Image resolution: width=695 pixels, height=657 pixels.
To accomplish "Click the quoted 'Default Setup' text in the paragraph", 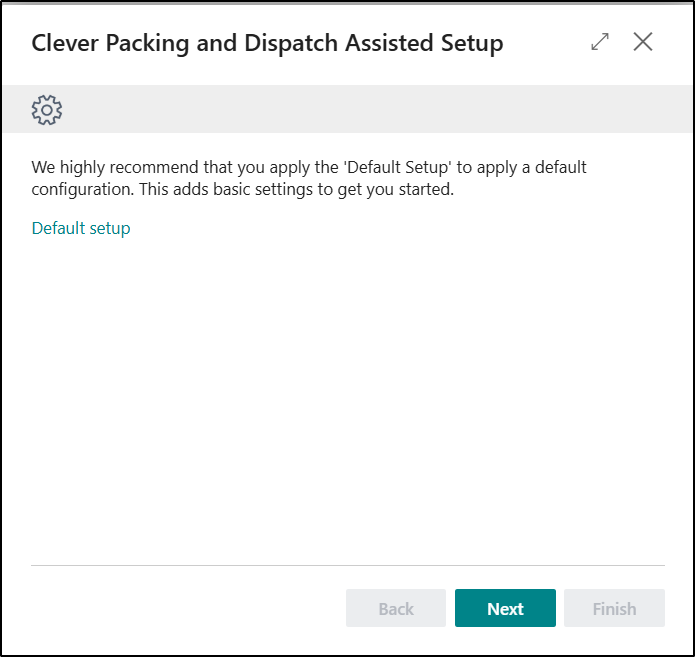I will click(x=398, y=167).
